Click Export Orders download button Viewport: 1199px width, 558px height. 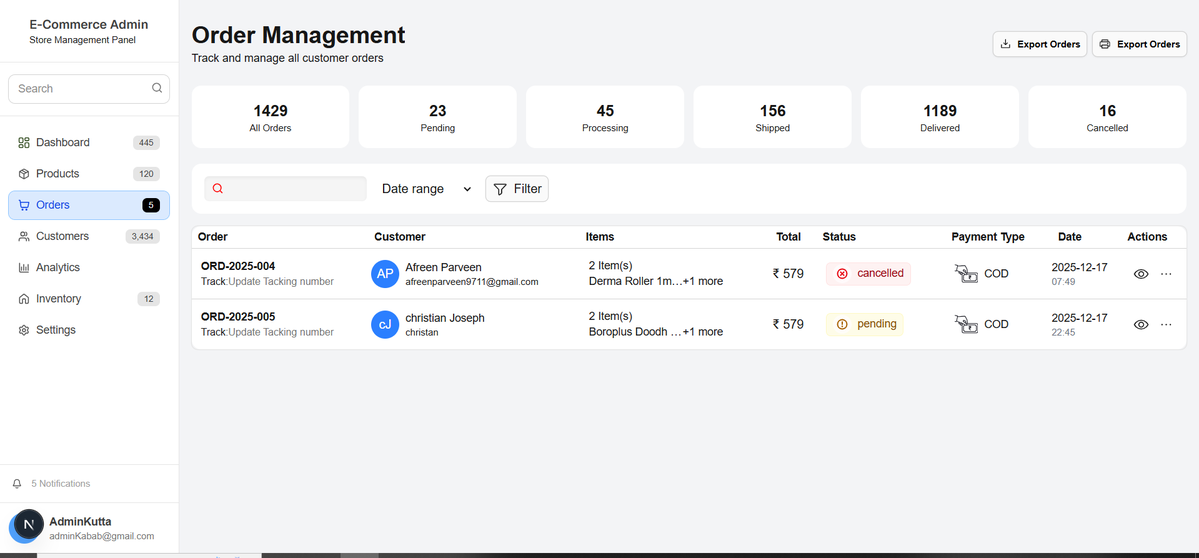1040,44
